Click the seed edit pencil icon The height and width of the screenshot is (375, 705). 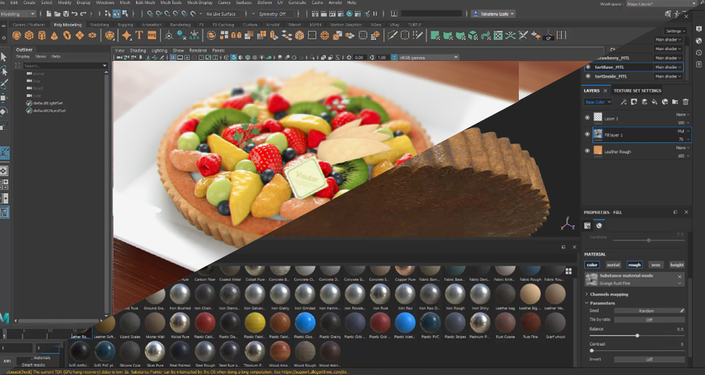(x=682, y=311)
